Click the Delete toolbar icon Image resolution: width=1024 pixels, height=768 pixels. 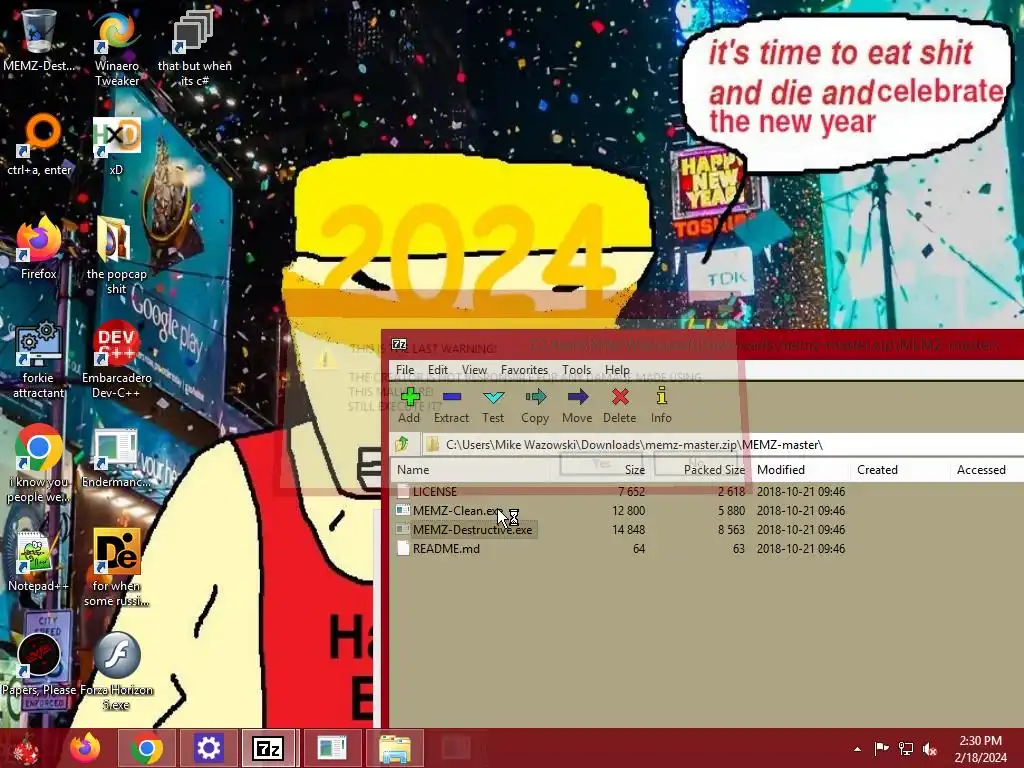620,405
